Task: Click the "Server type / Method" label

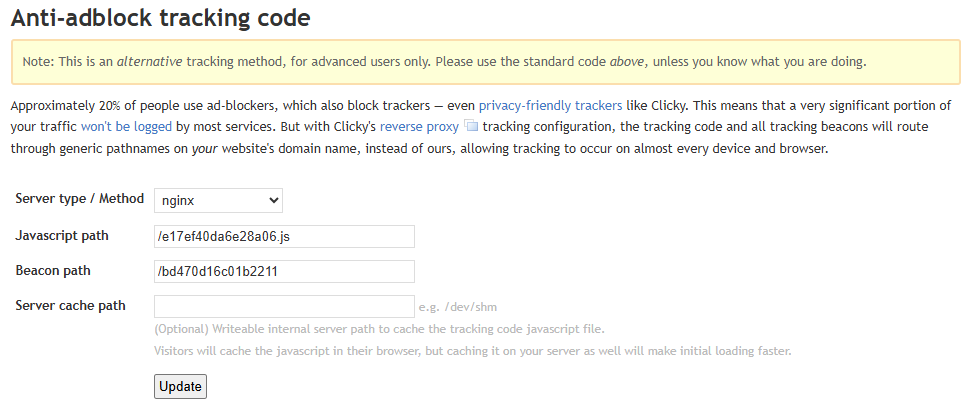Action: (80, 199)
